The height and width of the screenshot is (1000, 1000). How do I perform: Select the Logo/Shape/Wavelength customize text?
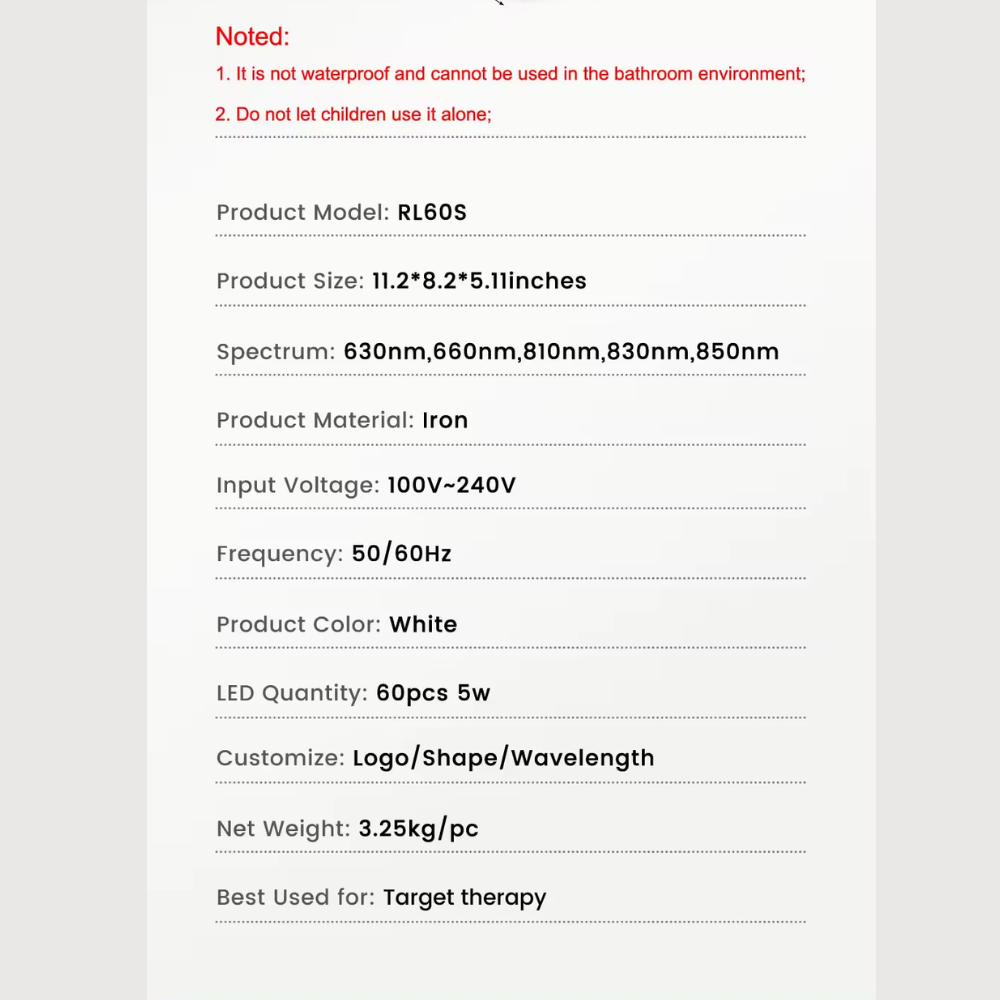click(504, 758)
